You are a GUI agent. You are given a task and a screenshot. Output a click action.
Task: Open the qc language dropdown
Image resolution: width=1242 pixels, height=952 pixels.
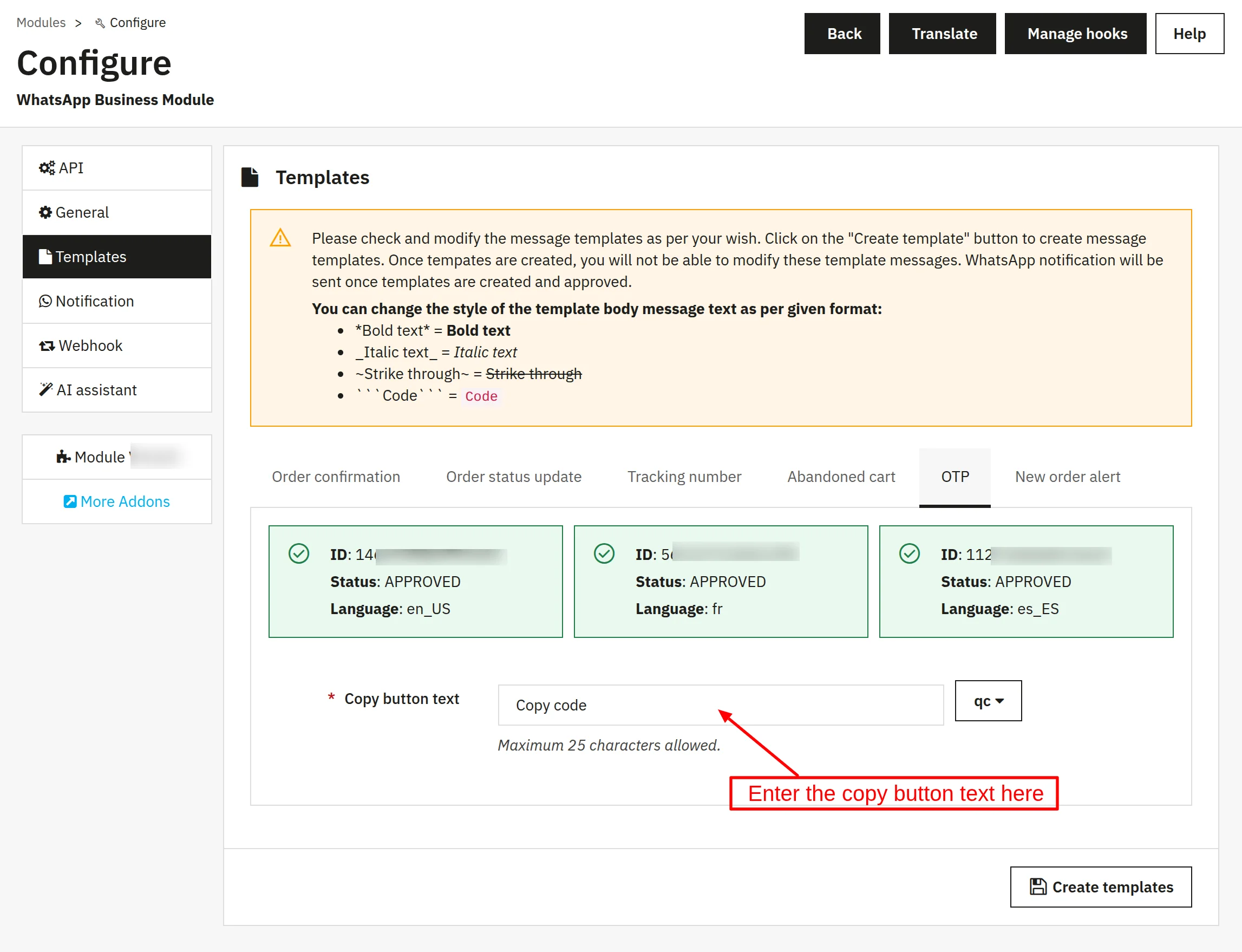point(988,701)
